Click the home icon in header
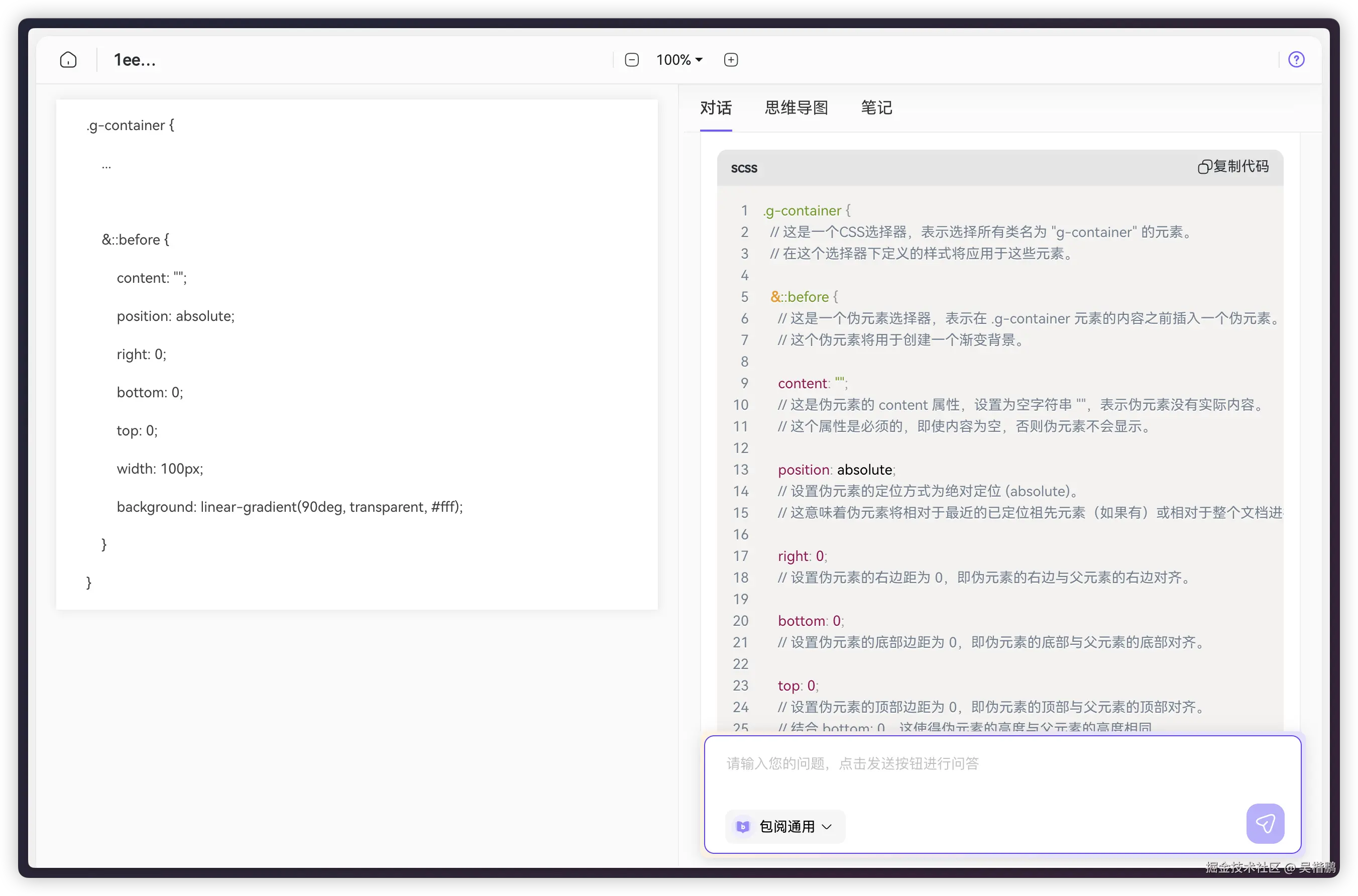 [68, 59]
